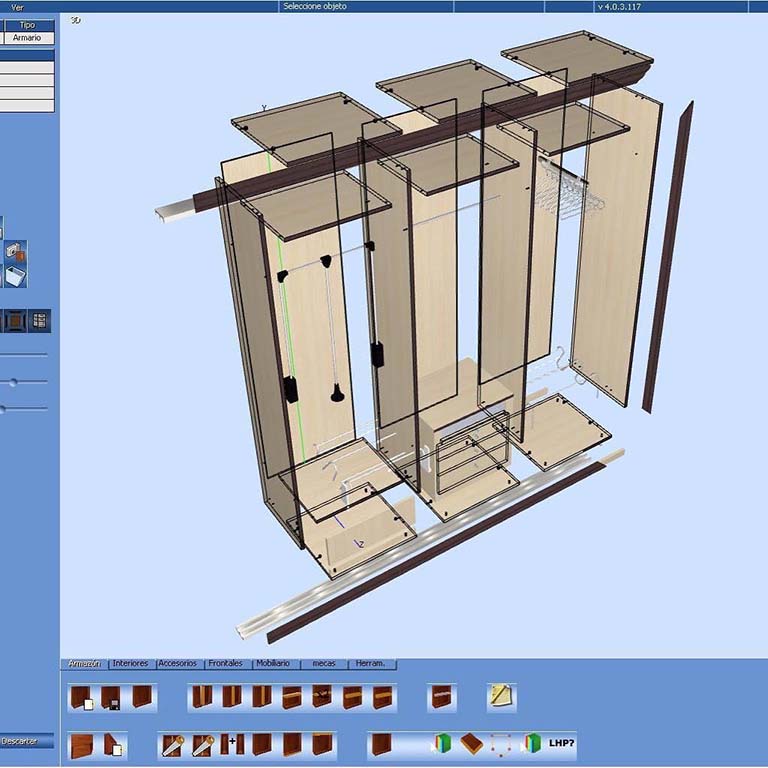Click the lowest slider handle in left panel

coord(2,409)
